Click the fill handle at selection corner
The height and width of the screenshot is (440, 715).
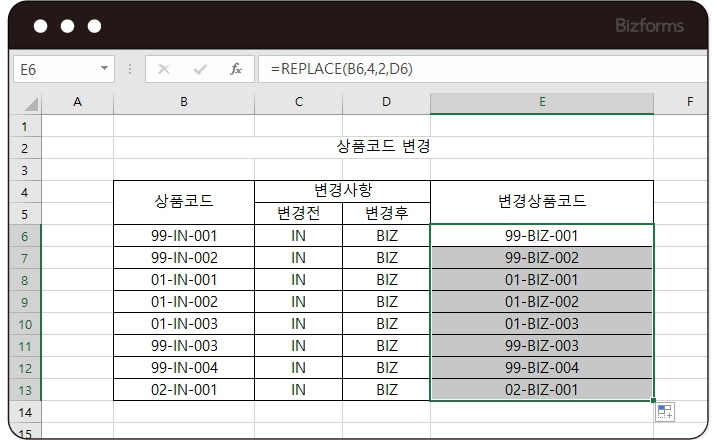653,400
